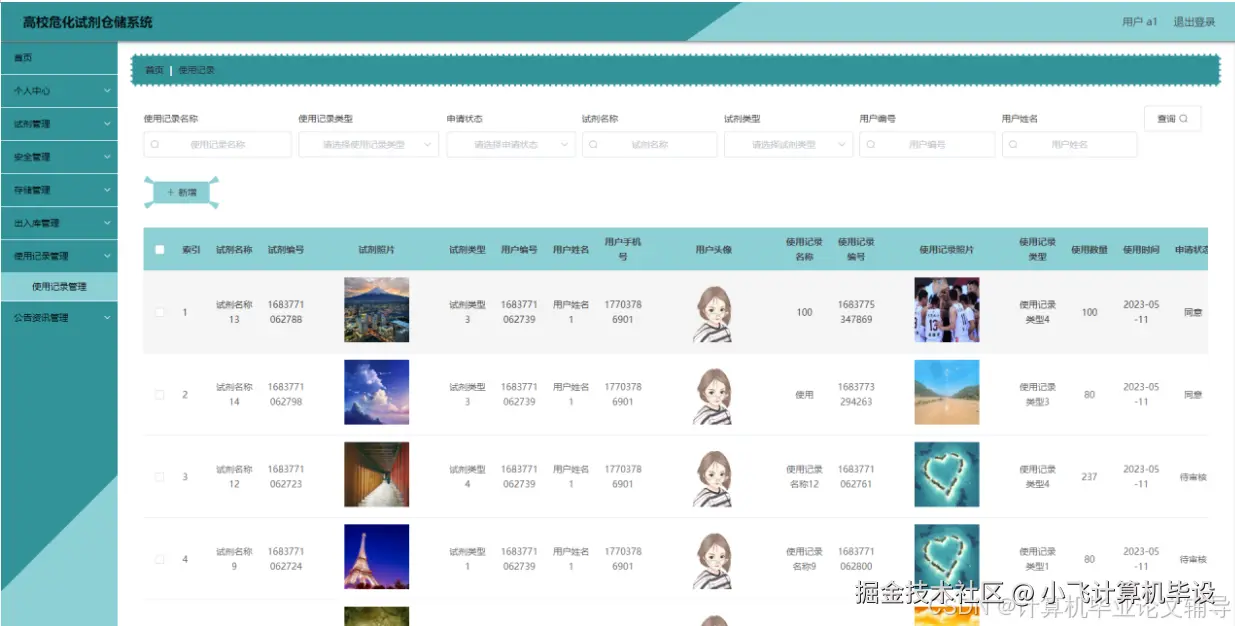Check the checkbox for row 3

pos(159,476)
